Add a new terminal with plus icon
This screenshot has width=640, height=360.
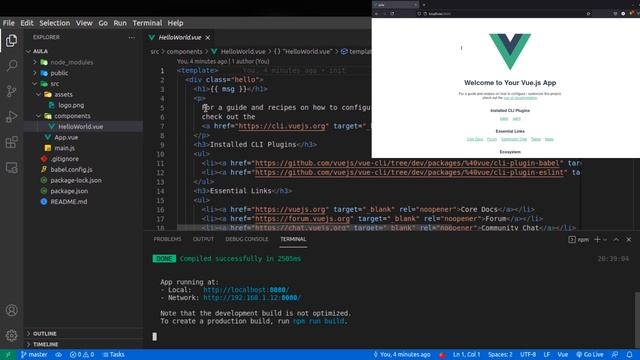(597, 240)
